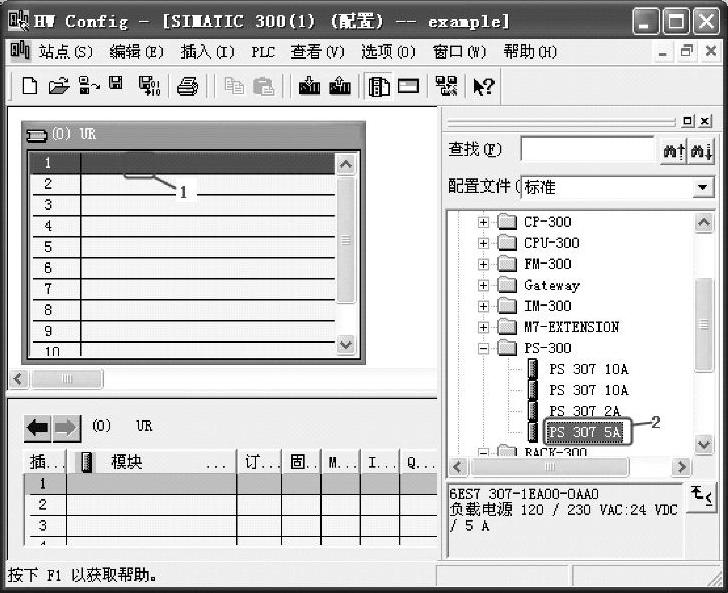Viewport: 728px width, 593px height.
Task: Click the context help arrow-question icon
Action: (x=484, y=86)
